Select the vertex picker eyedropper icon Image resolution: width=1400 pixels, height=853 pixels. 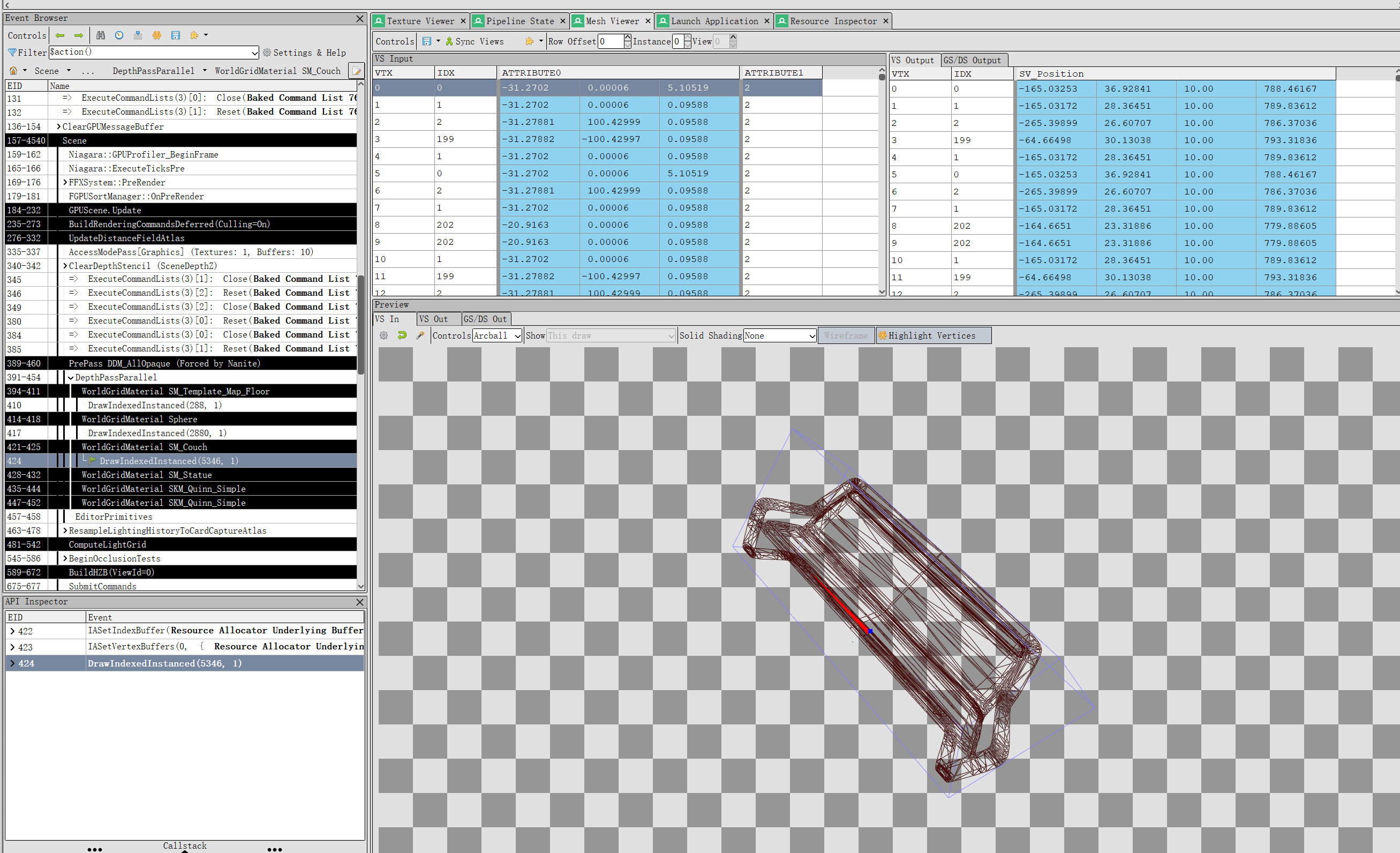(x=420, y=335)
